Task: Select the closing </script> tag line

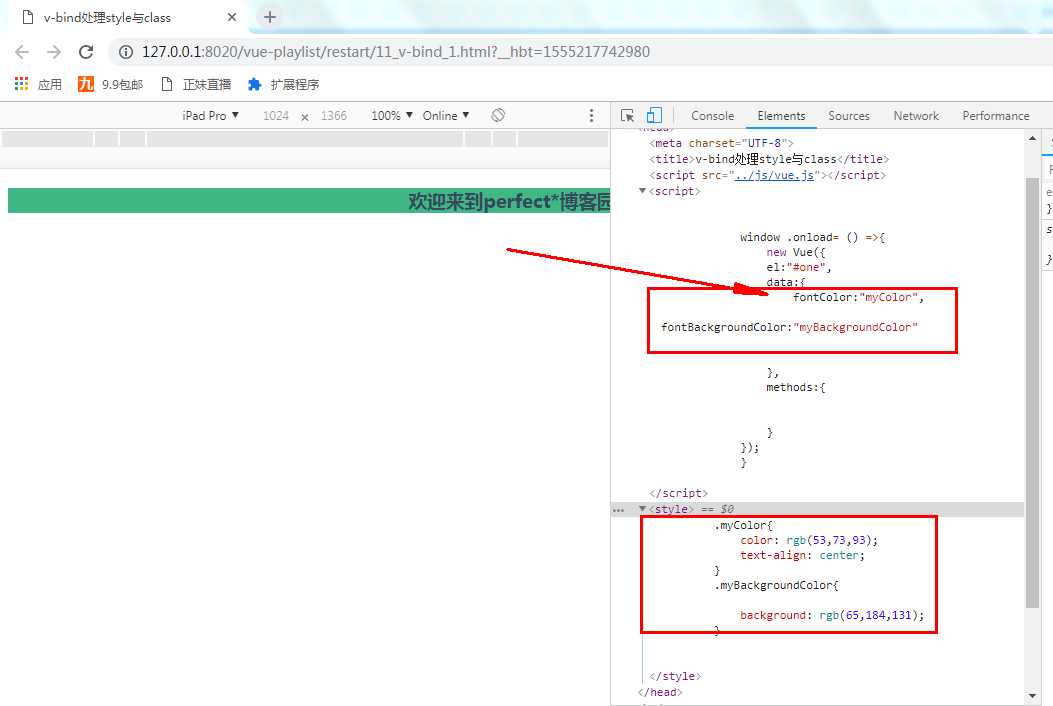Action: click(678, 493)
